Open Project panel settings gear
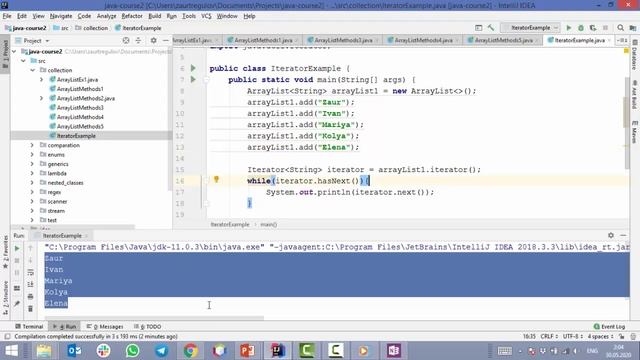 pos(153,40)
